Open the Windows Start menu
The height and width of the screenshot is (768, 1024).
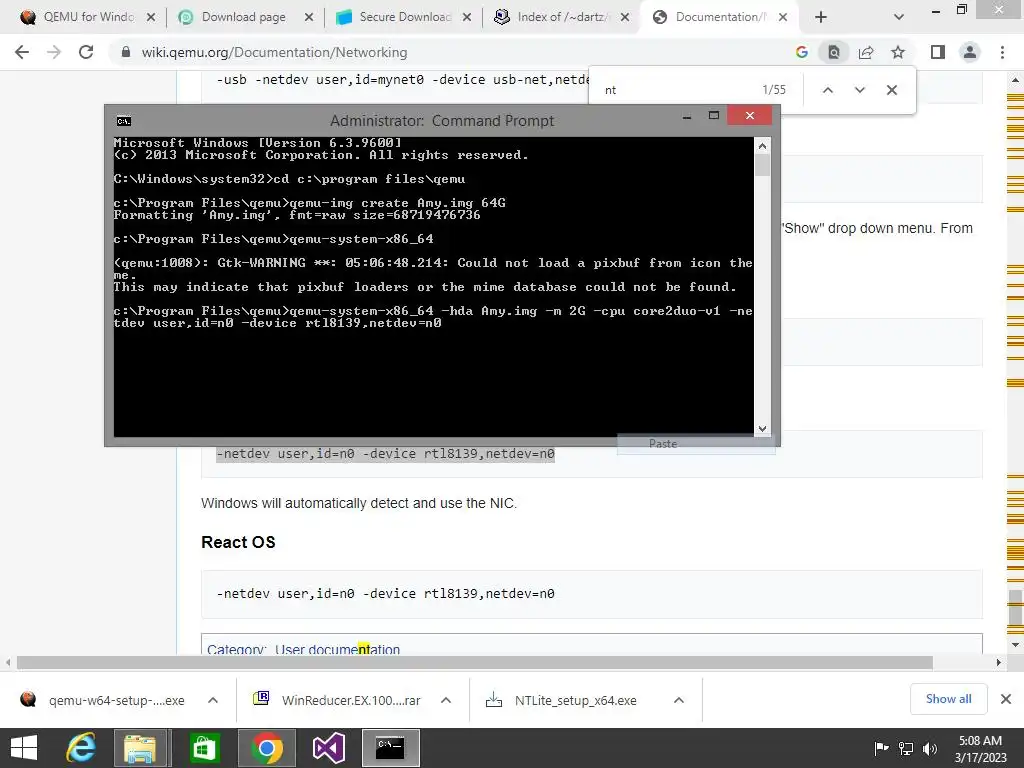(x=24, y=748)
